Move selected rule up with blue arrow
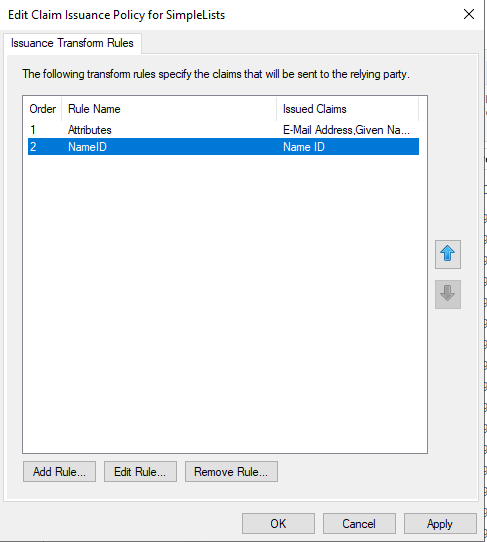Viewport: 487px width, 542px height. [448, 254]
